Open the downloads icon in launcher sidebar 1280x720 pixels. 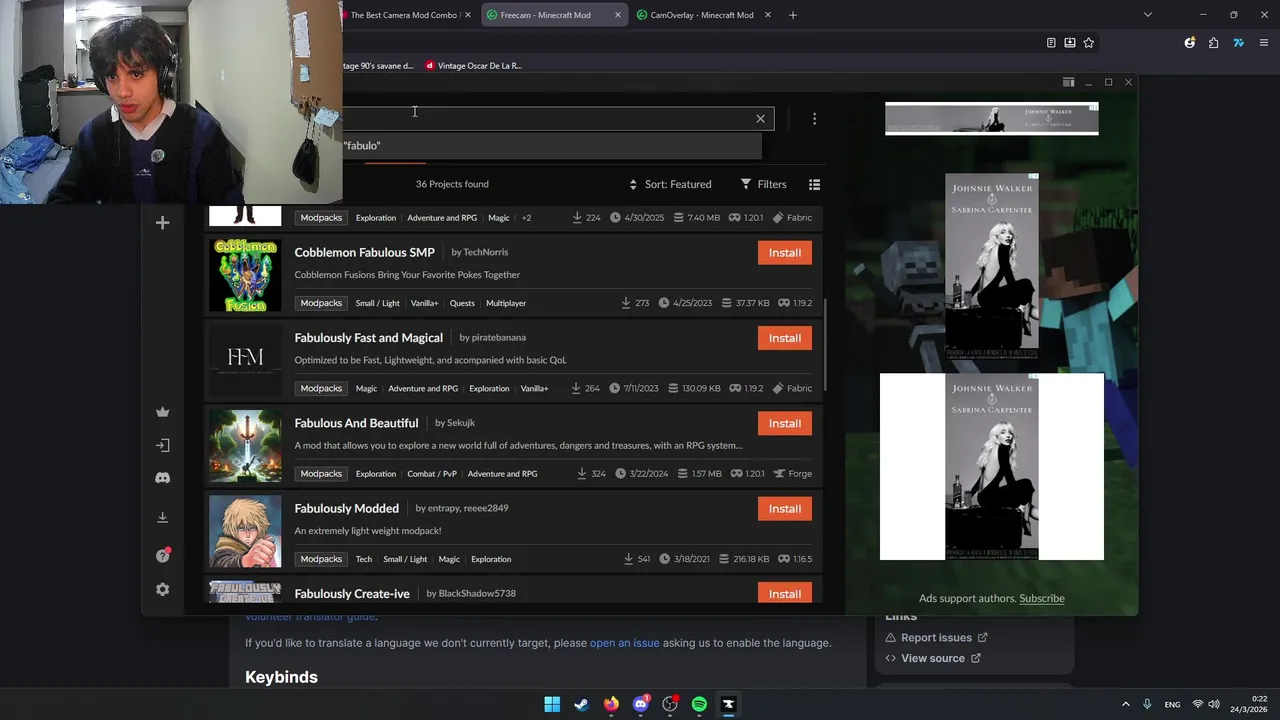point(162,517)
